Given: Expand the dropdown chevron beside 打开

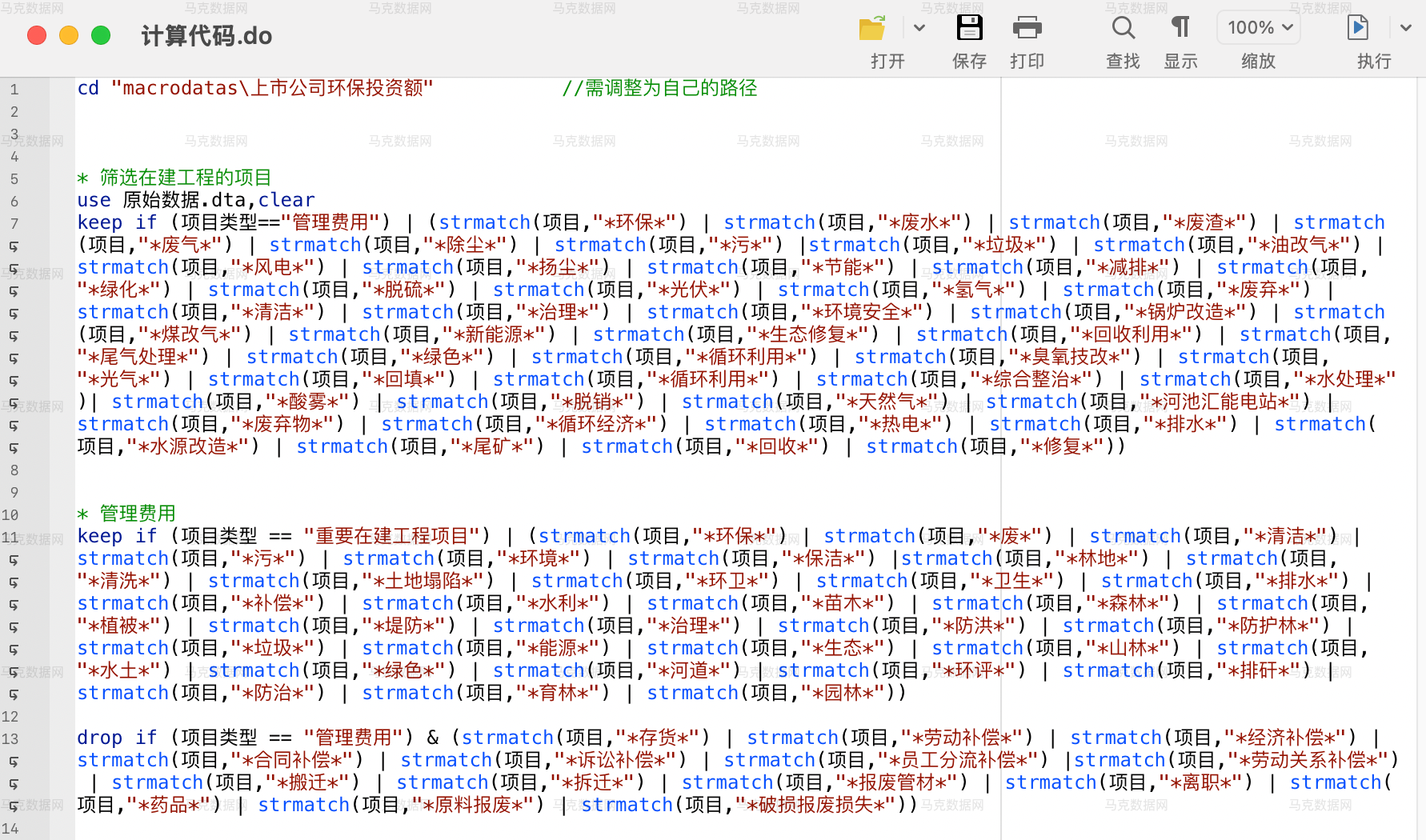Looking at the screenshot, I should click(919, 27).
